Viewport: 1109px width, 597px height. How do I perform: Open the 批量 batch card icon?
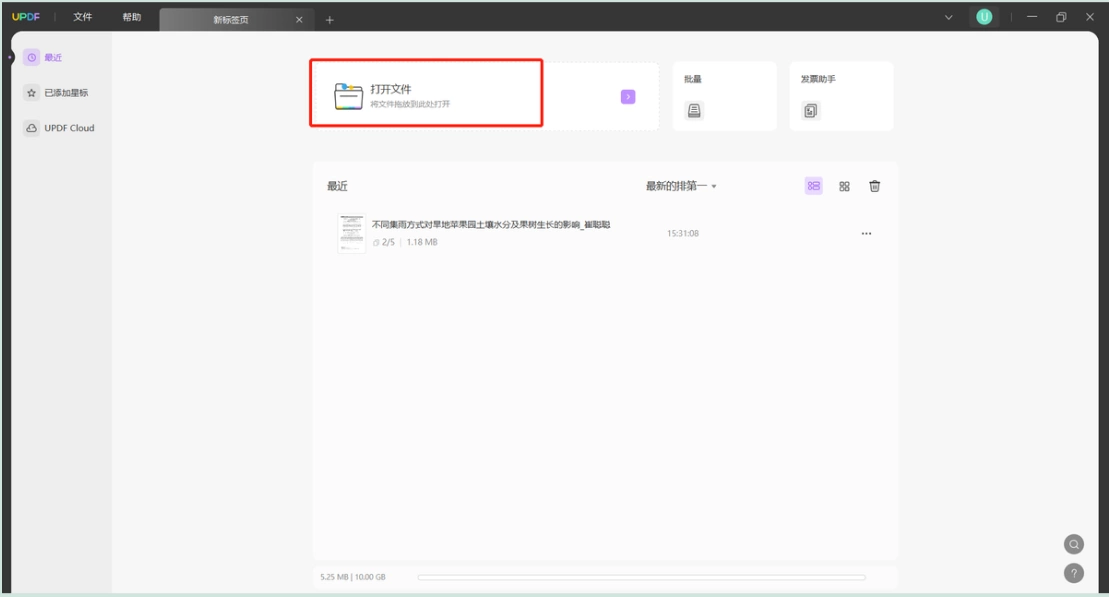point(694,110)
